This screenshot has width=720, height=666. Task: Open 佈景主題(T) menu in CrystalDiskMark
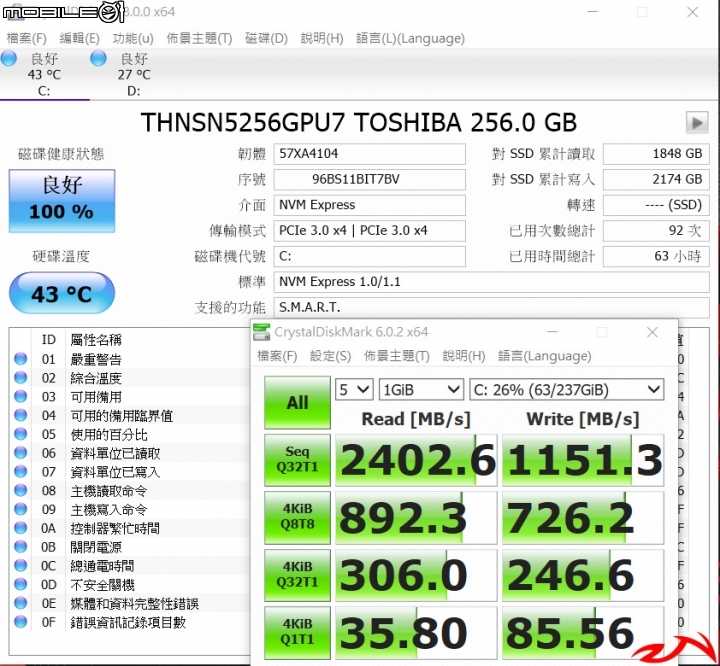tap(397, 356)
